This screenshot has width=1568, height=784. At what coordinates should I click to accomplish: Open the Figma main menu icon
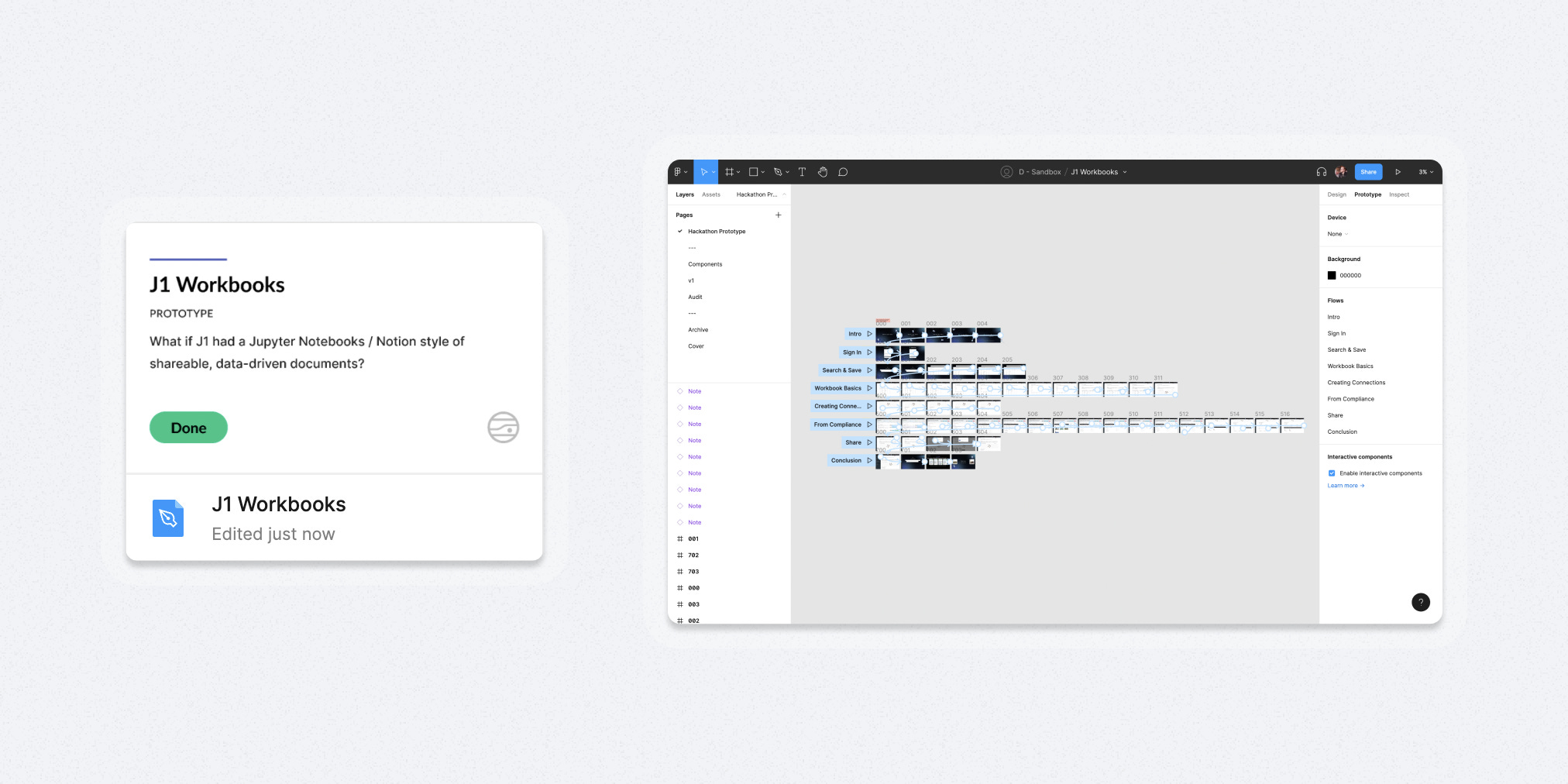677,172
